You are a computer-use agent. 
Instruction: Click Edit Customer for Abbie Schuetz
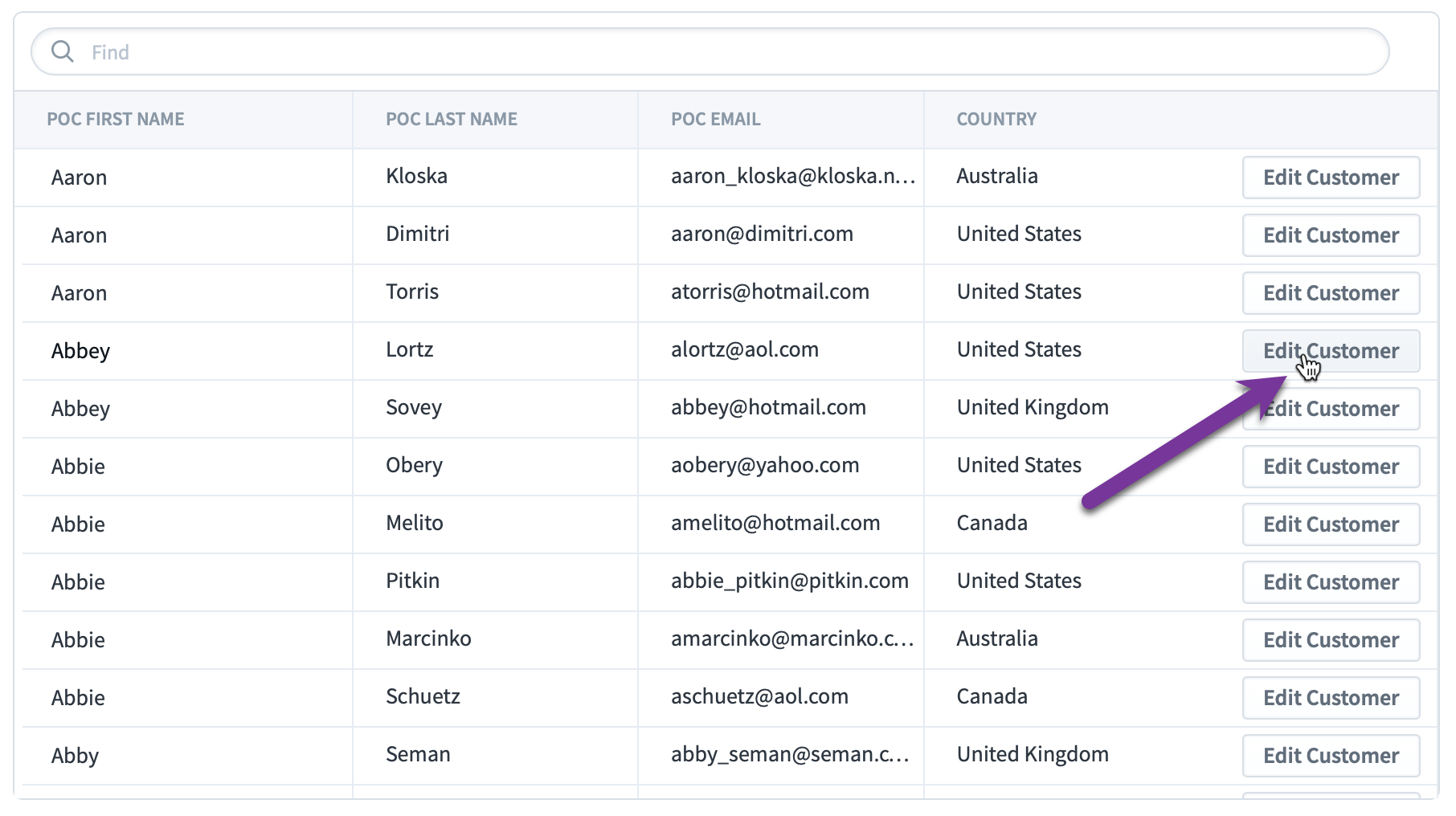click(x=1331, y=697)
